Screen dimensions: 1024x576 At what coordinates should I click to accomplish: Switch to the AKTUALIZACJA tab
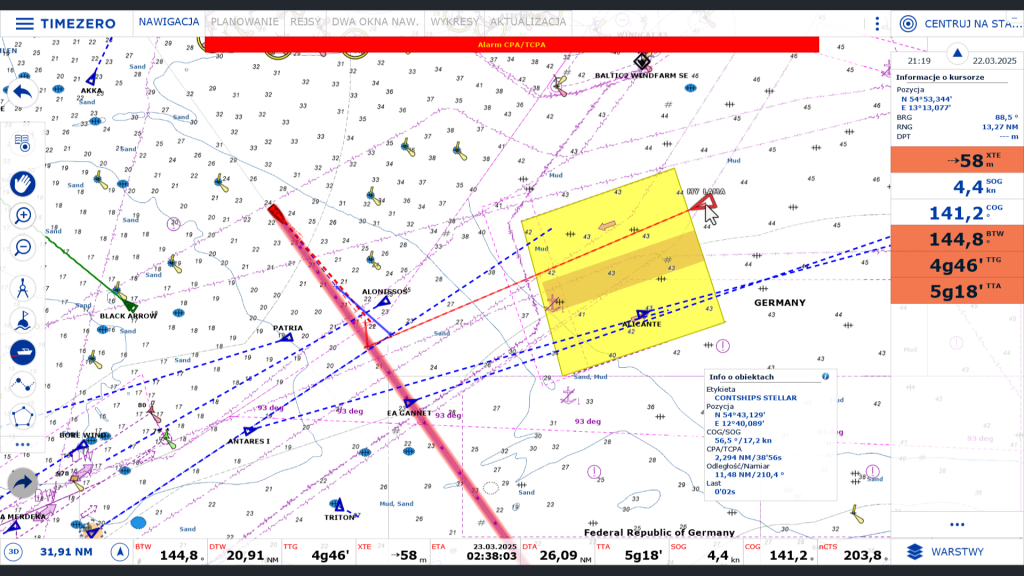click(x=530, y=22)
